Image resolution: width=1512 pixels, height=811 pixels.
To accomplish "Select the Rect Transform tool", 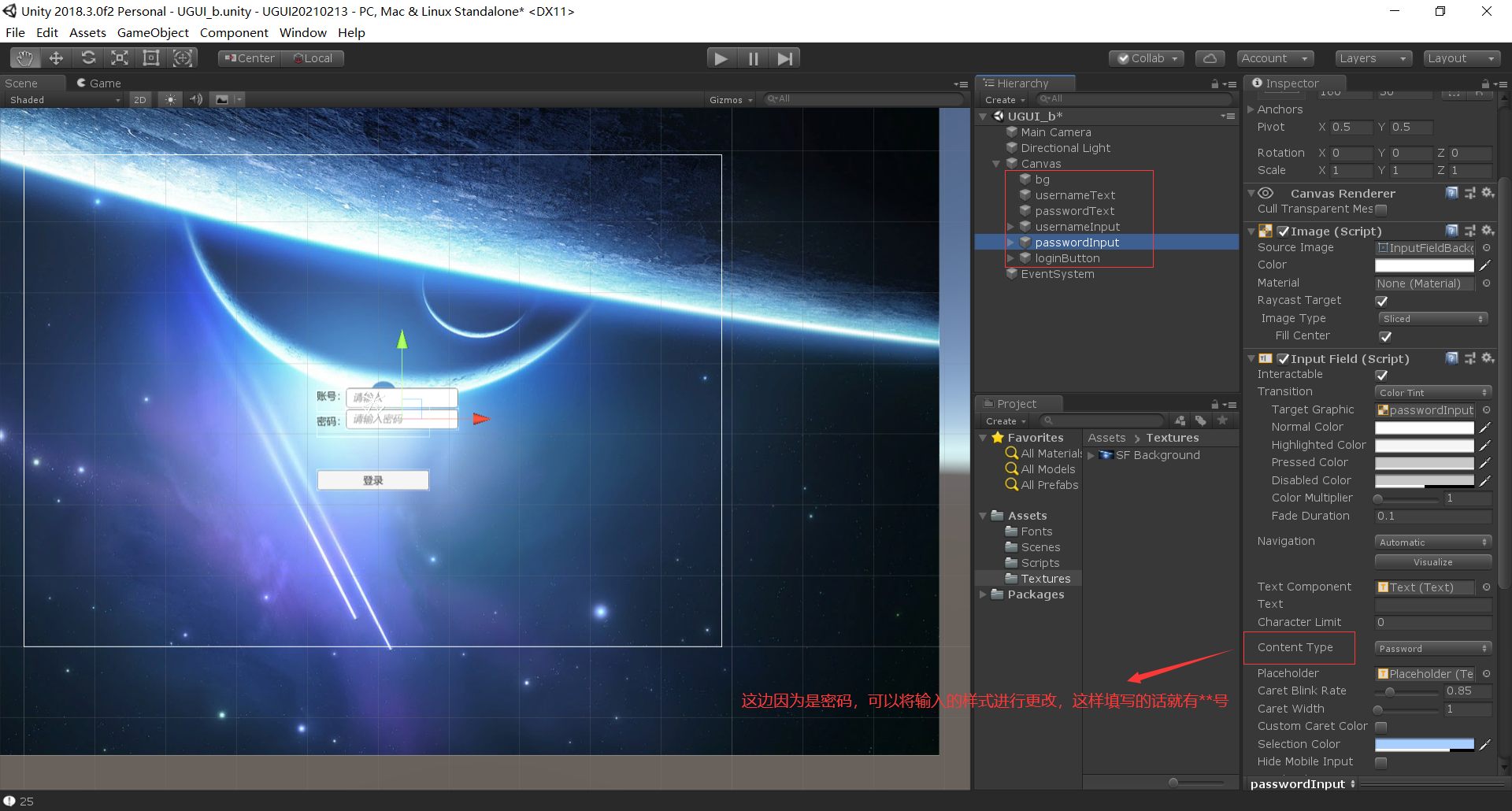I will tap(150, 57).
